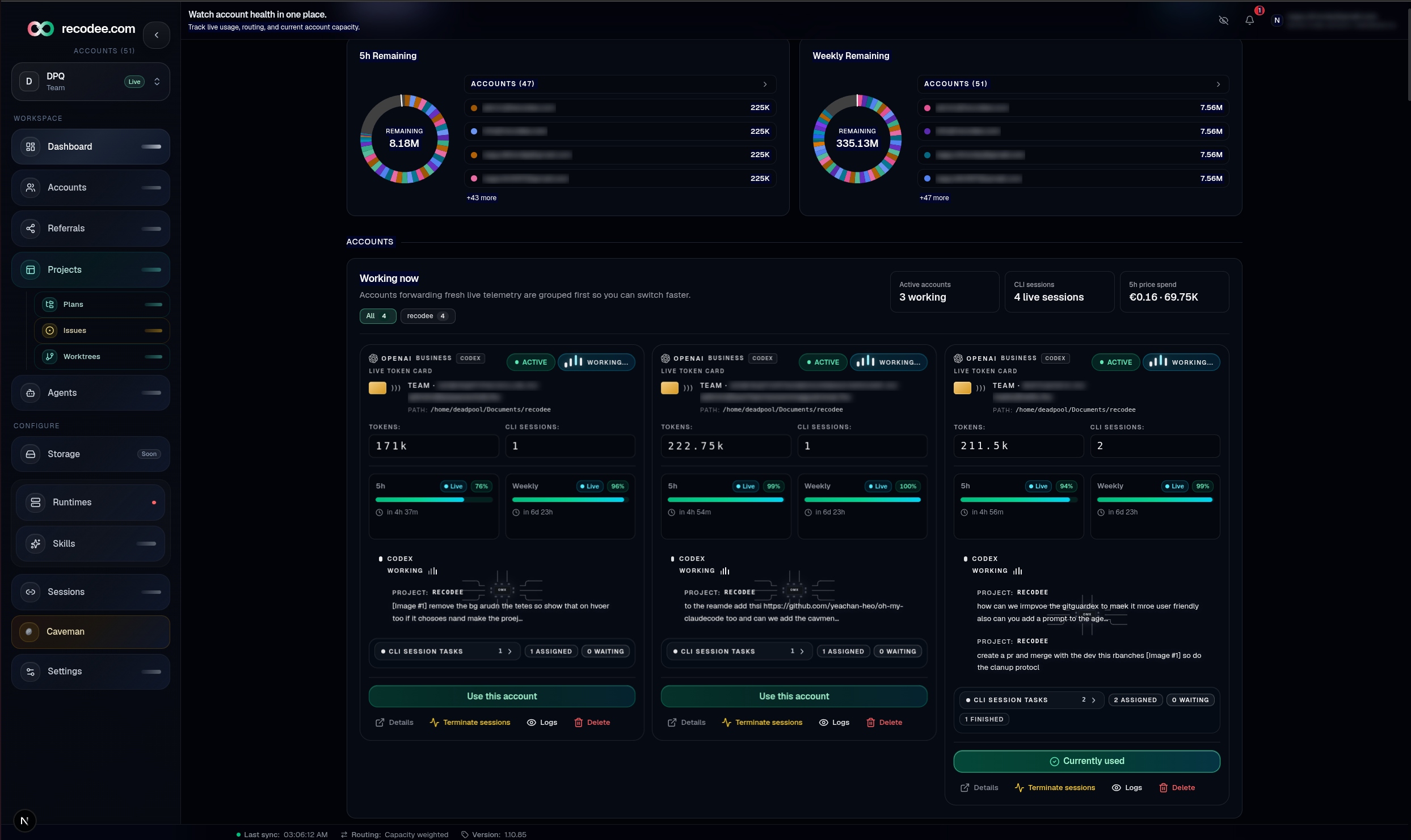Select the recodee 4 filter tab
Screen dimensions: 1411x840
pos(427,316)
